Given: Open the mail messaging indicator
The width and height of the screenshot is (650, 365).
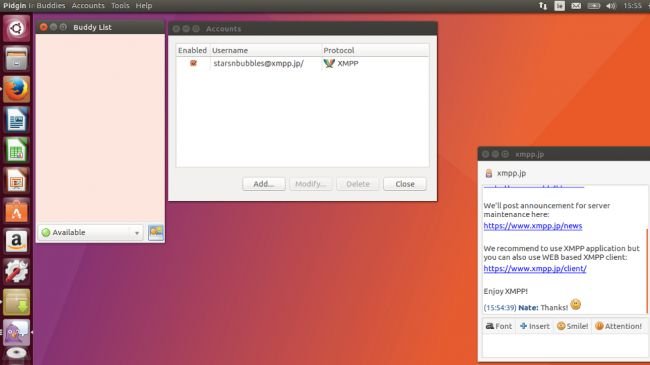Looking at the screenshot, I should pyautogui.click(x=576, y=5).
